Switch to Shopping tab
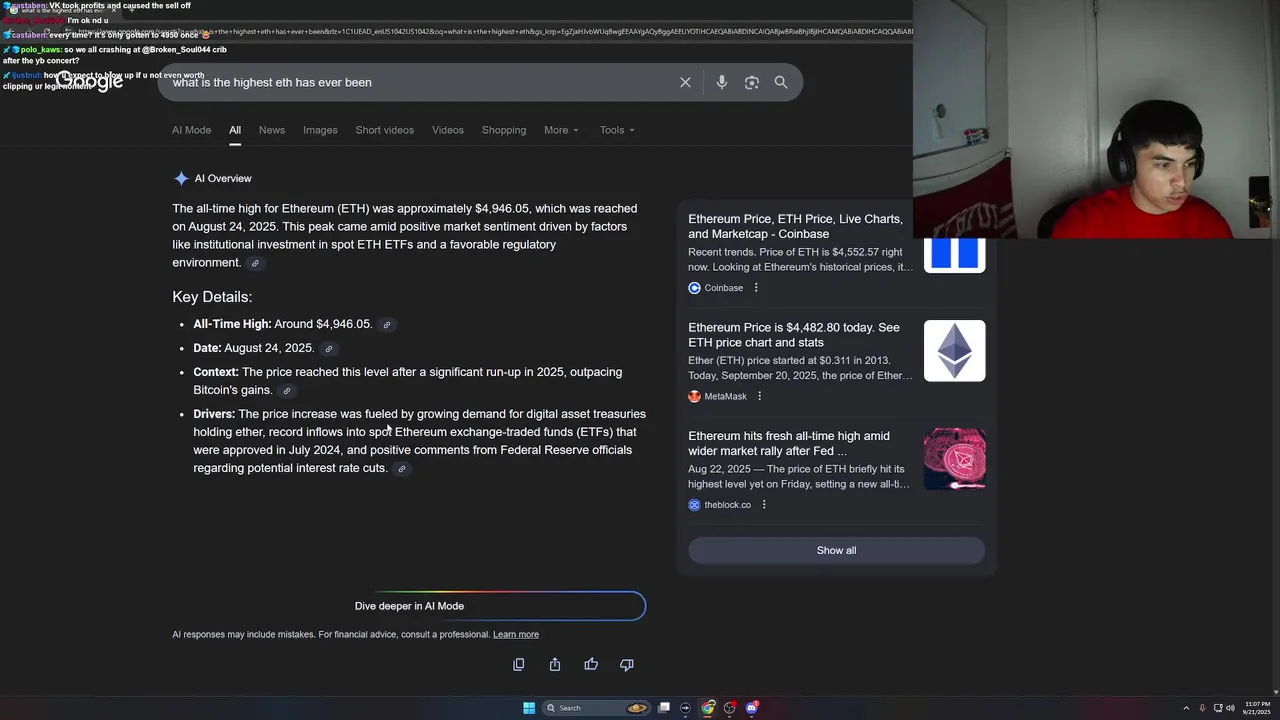 click(504, 130)
